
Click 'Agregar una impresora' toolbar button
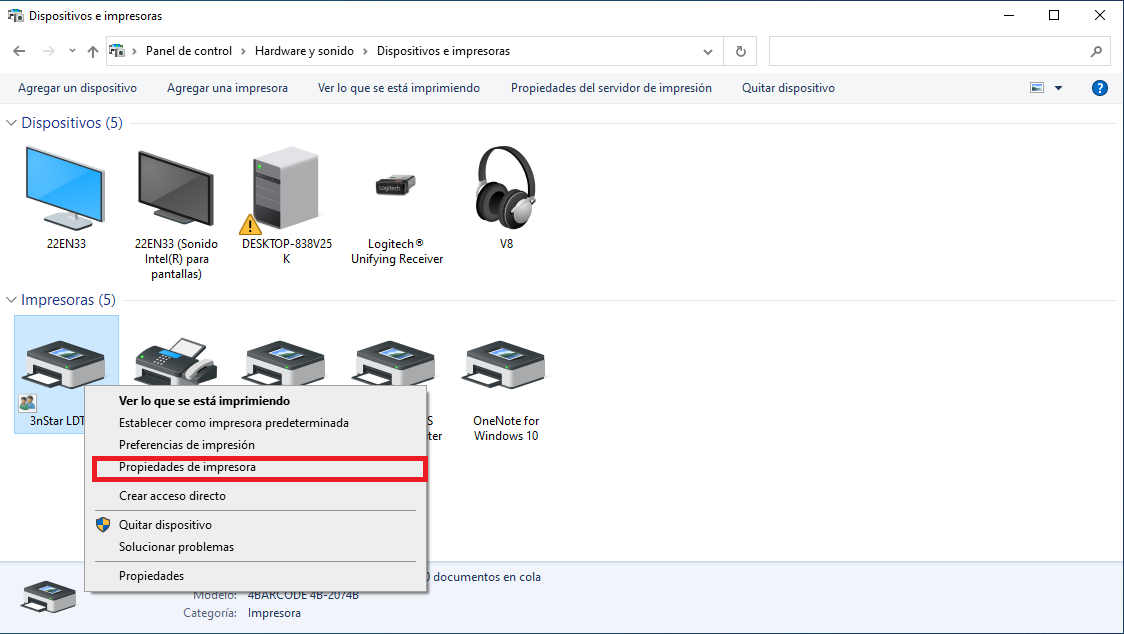227,88
